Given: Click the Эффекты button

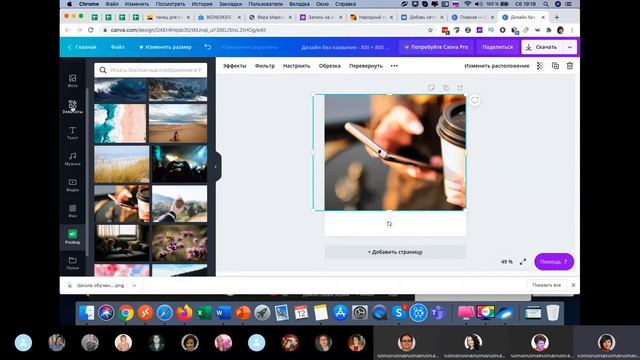Looking at the screenshot, I should (x=234, y=66).
